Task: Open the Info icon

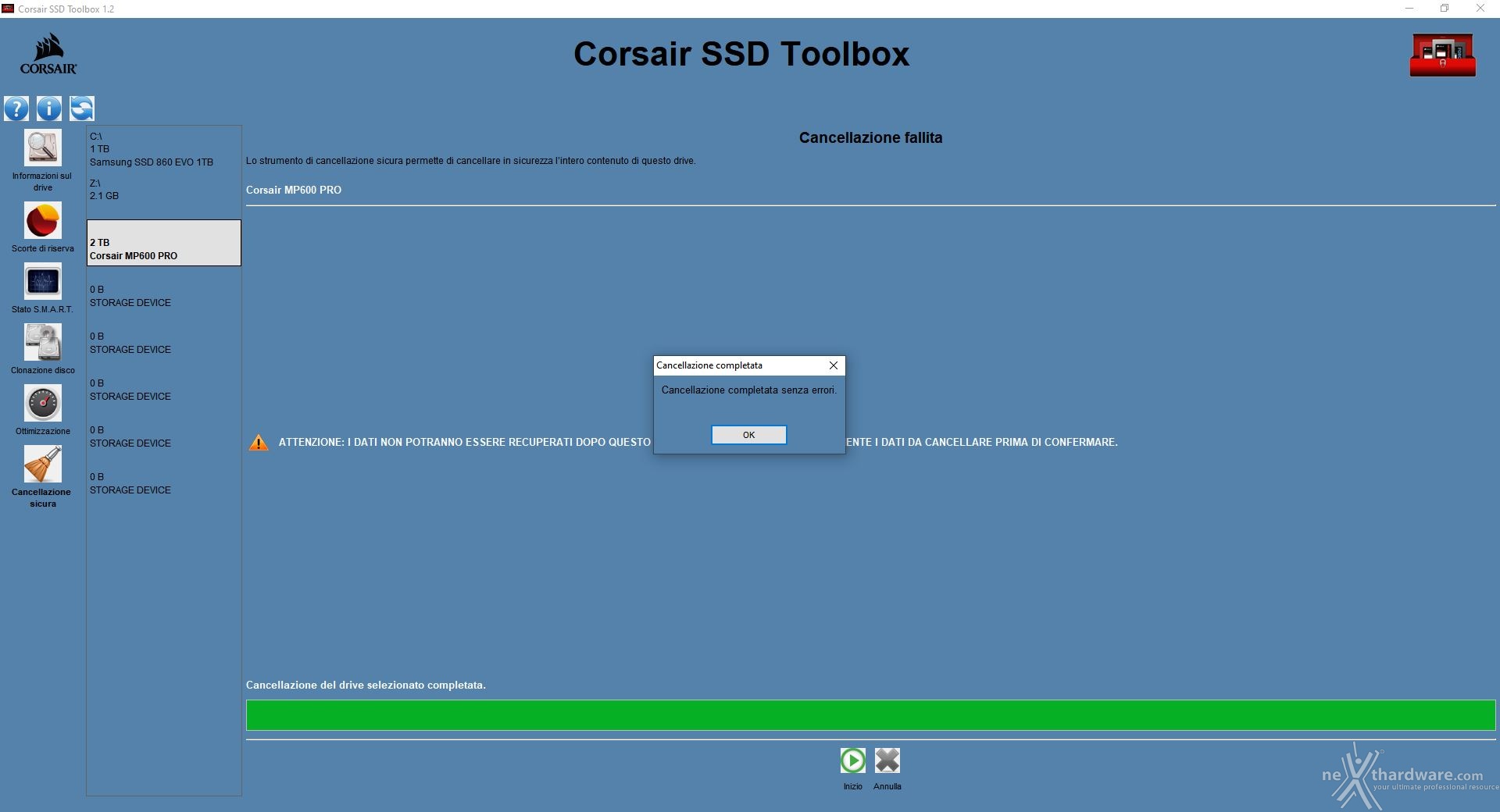Action: (49, 109)
